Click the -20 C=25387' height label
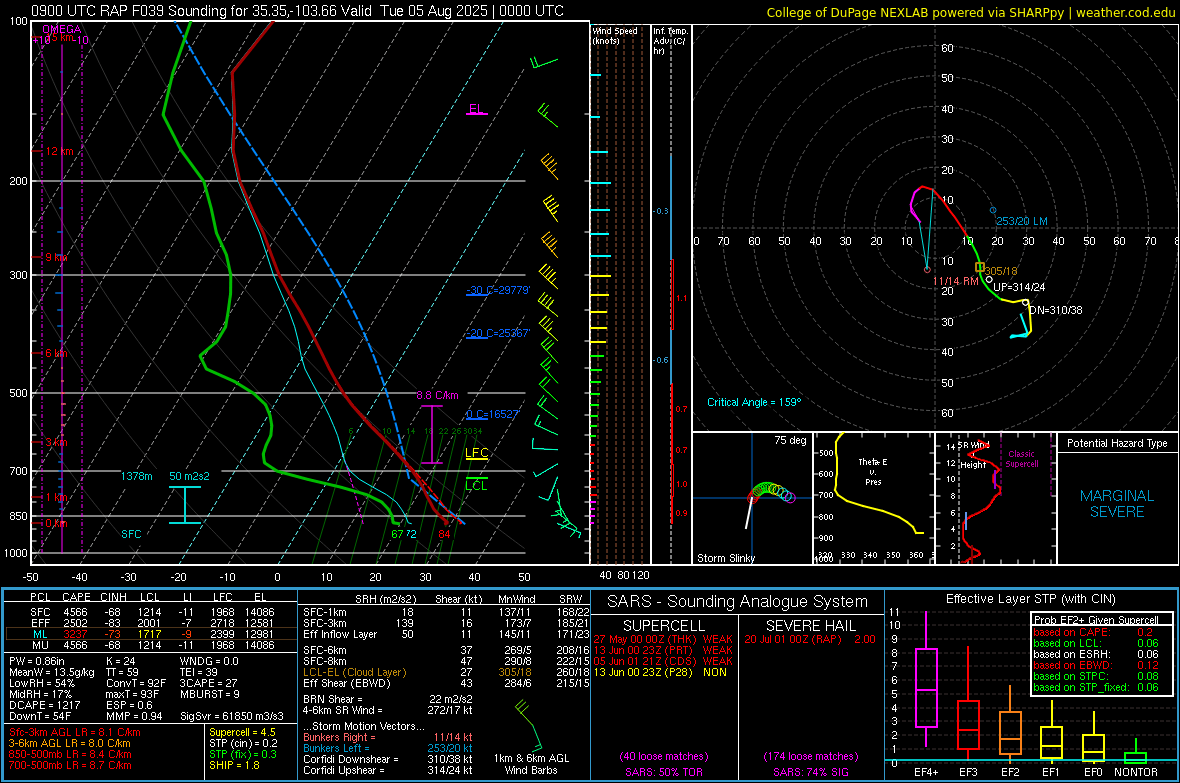1180x783 pixels. pos(498,333)
